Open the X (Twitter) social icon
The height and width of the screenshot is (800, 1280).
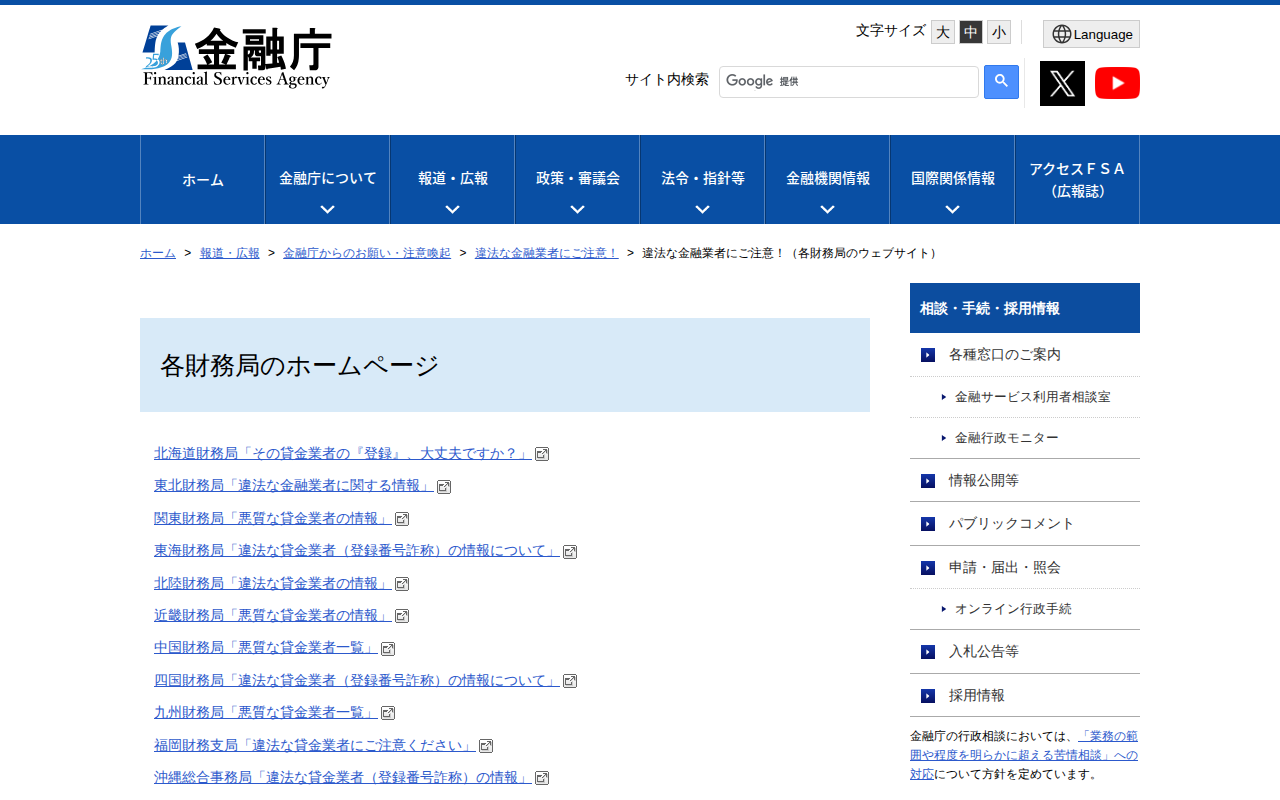click(x=1062, y=83)
